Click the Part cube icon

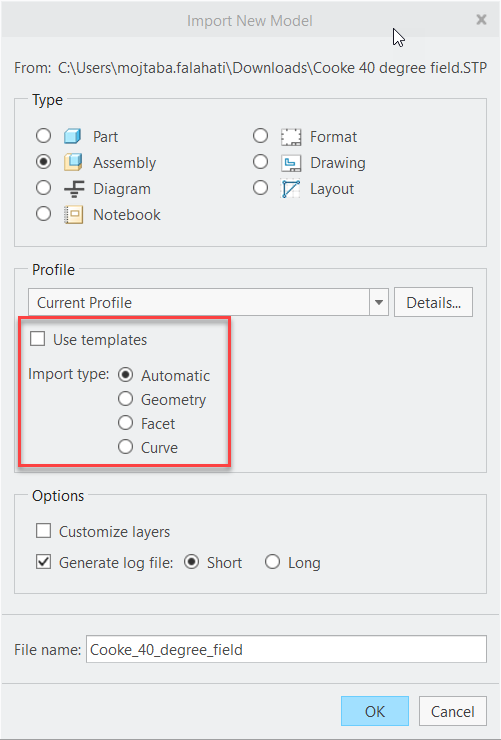(x=73, y=136)
